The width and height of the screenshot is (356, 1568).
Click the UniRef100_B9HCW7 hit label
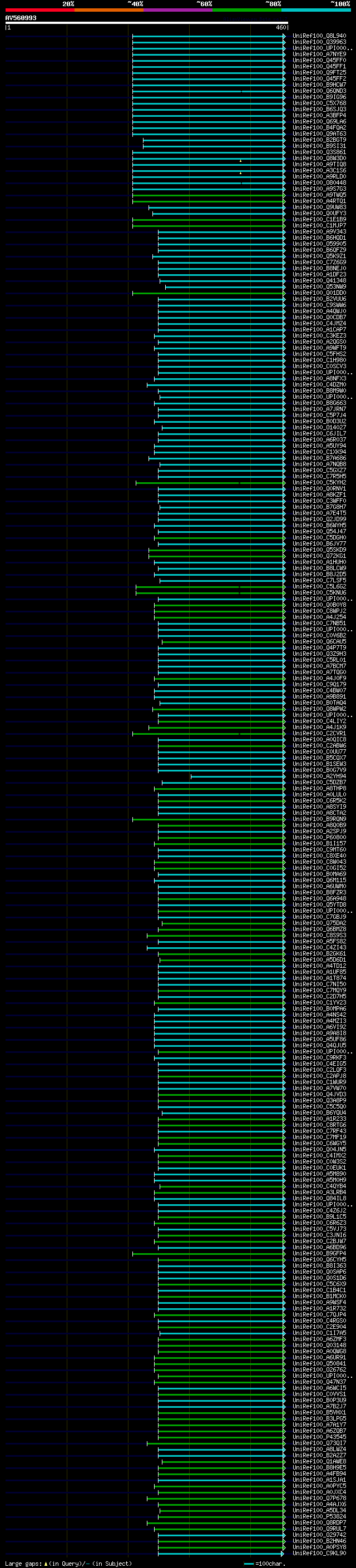(x=319, y=85)
